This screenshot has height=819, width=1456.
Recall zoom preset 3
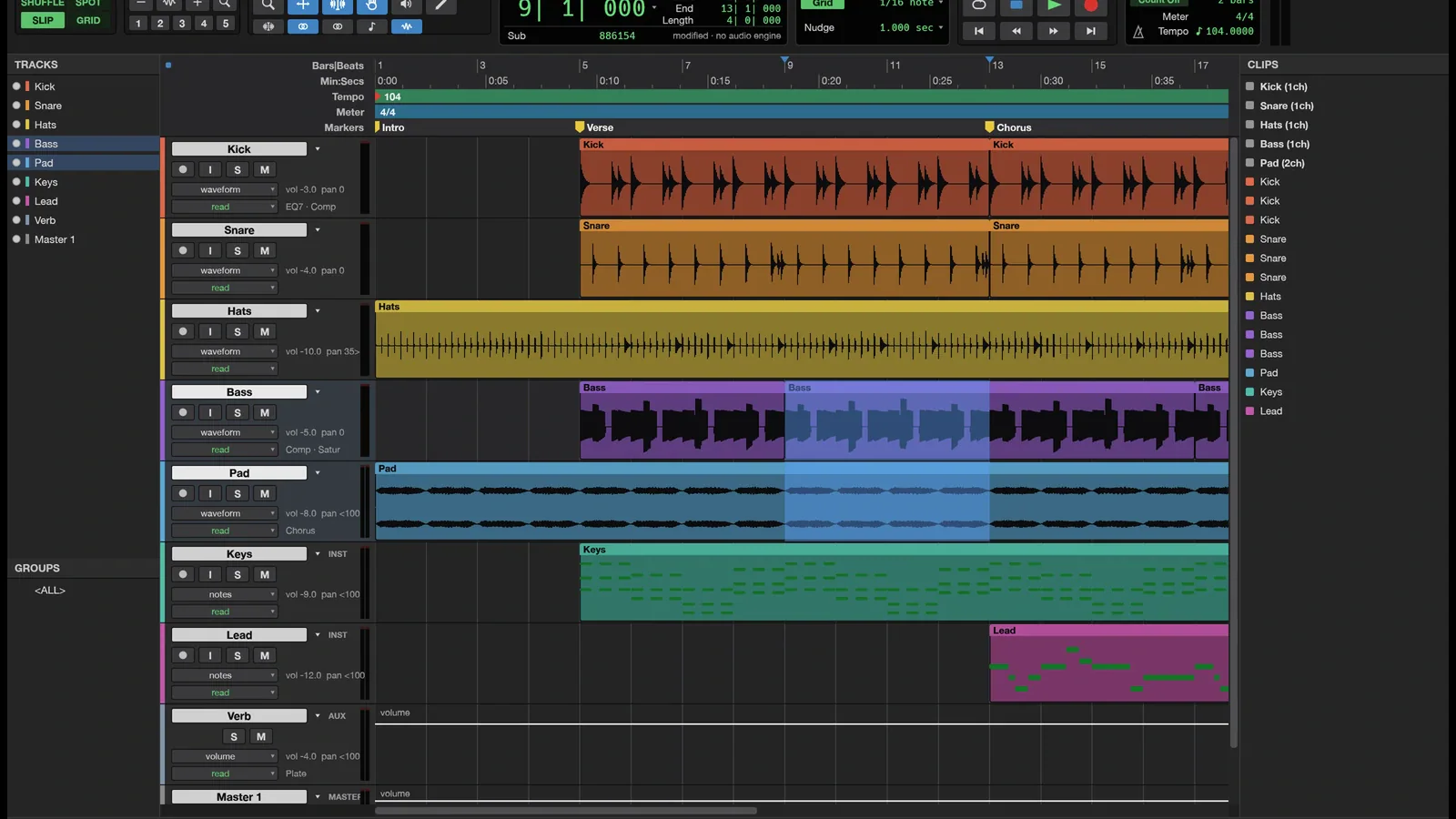click(x=182, y=24)
